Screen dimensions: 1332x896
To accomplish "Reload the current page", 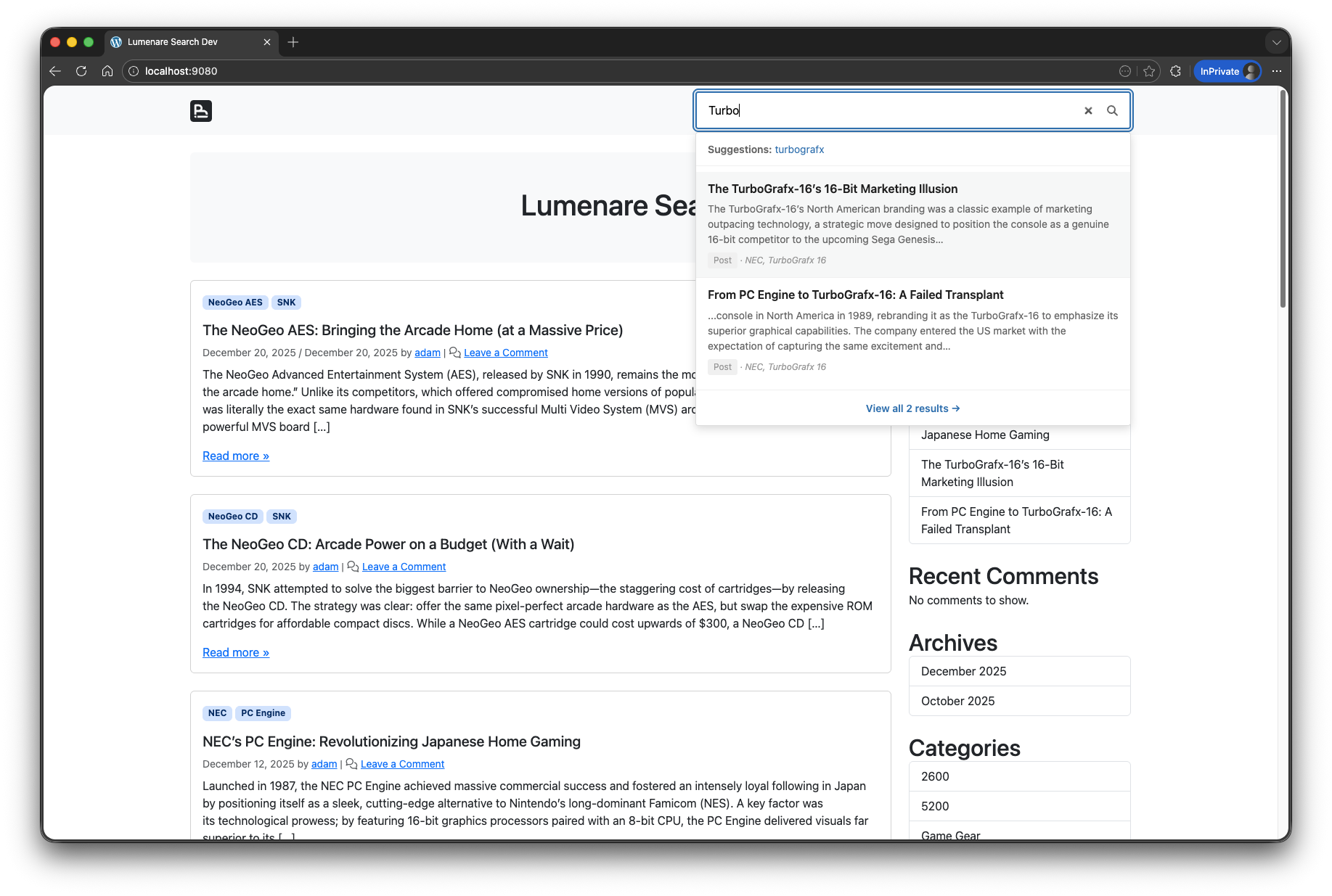I will tap(81, 71).
